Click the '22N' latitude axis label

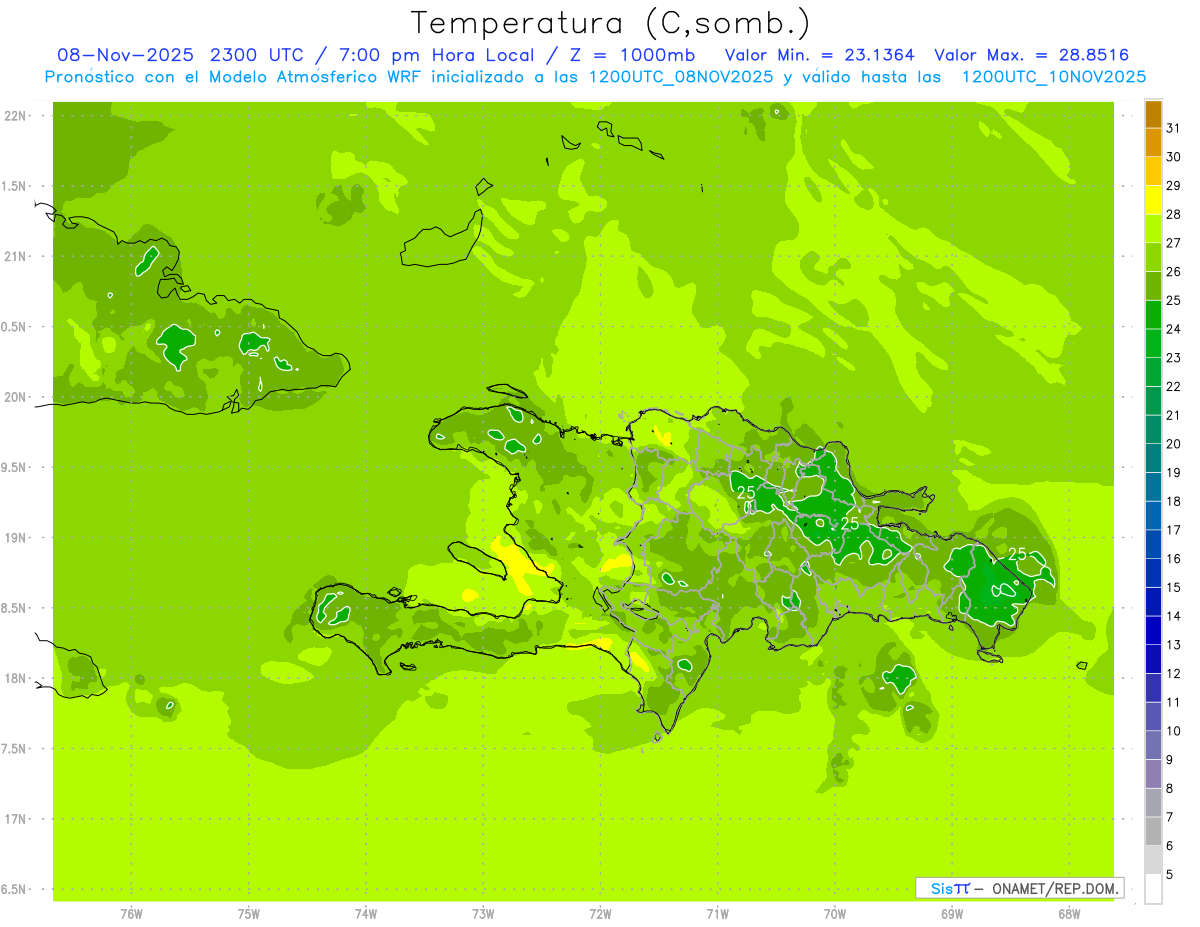tap(16, 115)
